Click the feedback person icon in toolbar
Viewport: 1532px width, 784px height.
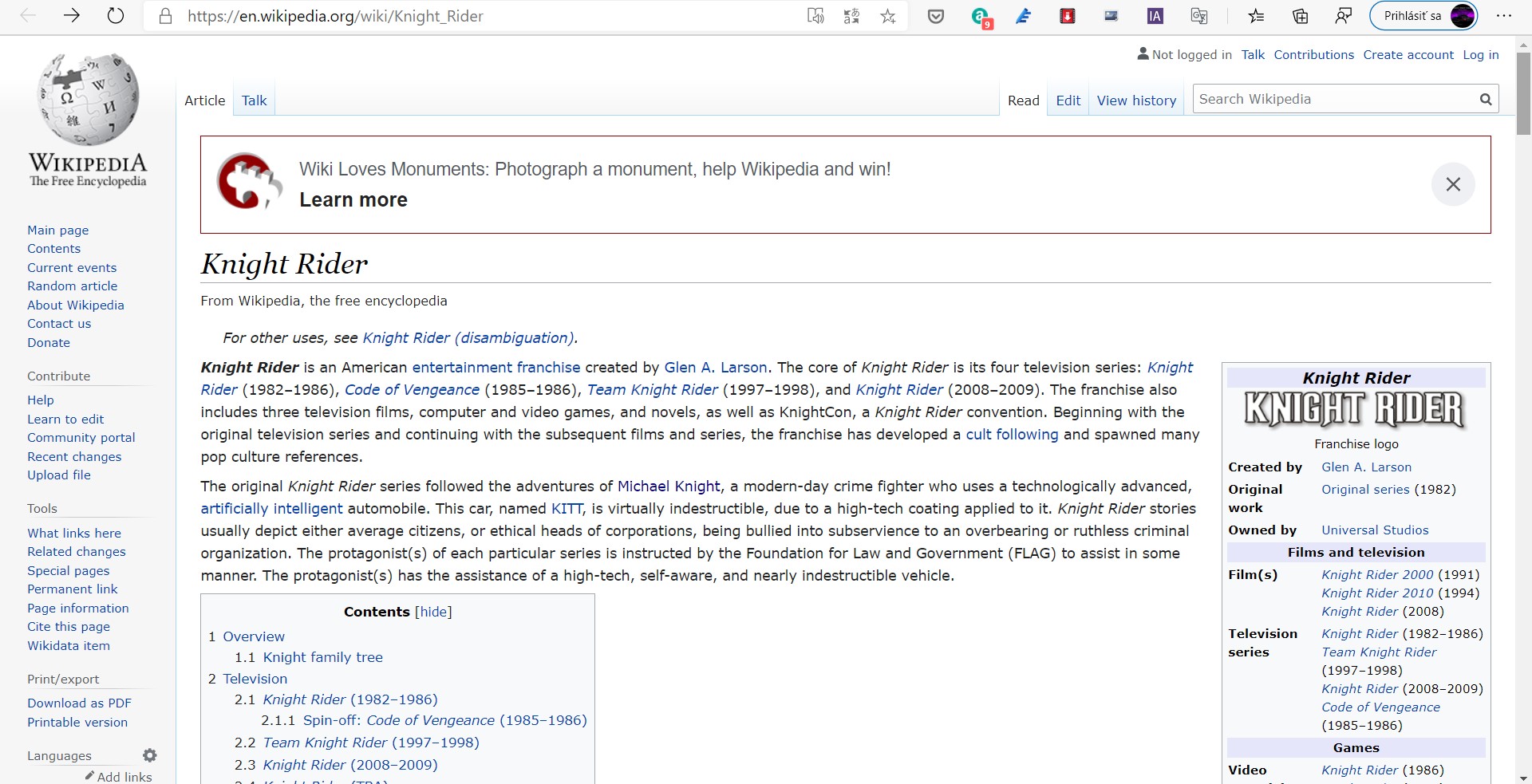pyautogui.click(x=1344, y=16)
